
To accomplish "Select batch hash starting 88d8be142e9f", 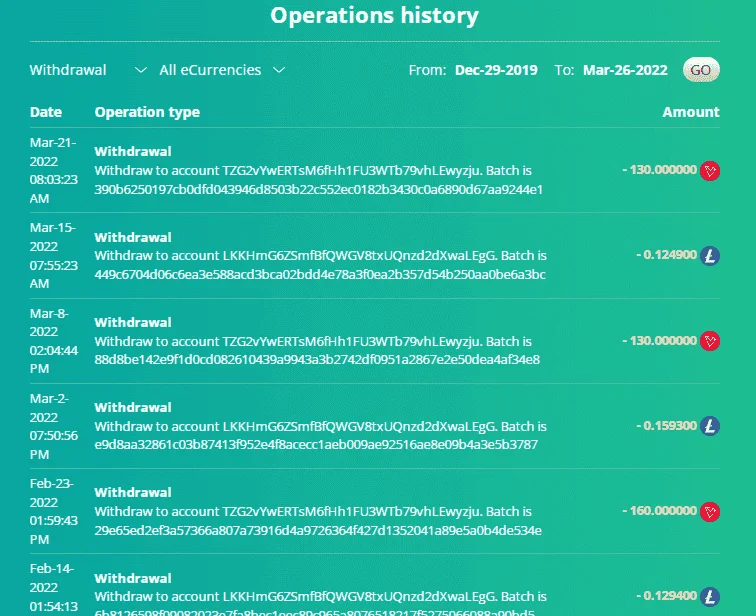I will click(317, 360).
